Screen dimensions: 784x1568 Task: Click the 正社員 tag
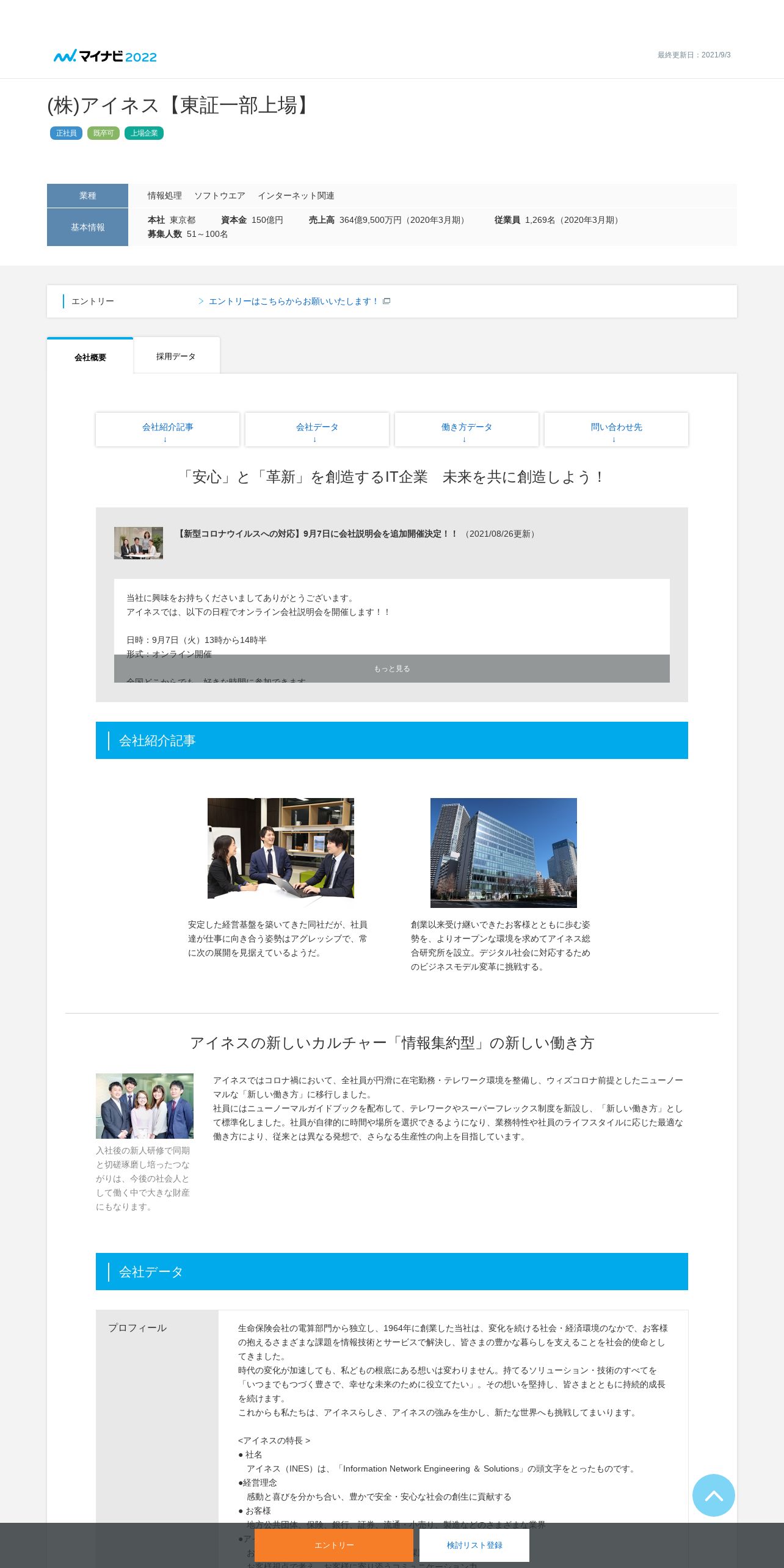pos(66,133)
